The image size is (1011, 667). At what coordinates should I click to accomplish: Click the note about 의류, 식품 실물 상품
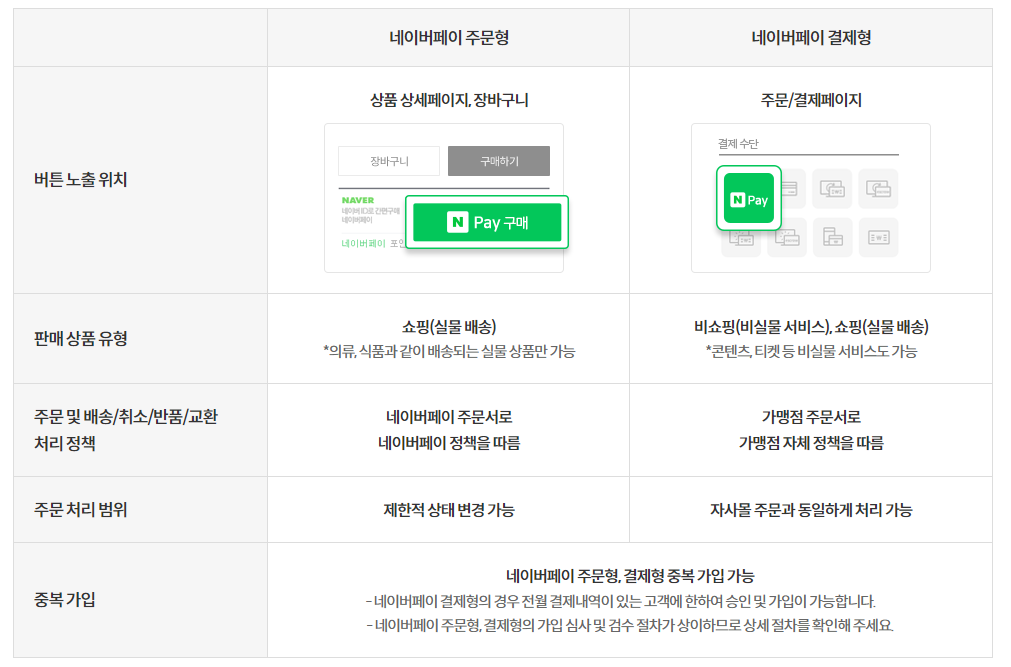point(449,351)
